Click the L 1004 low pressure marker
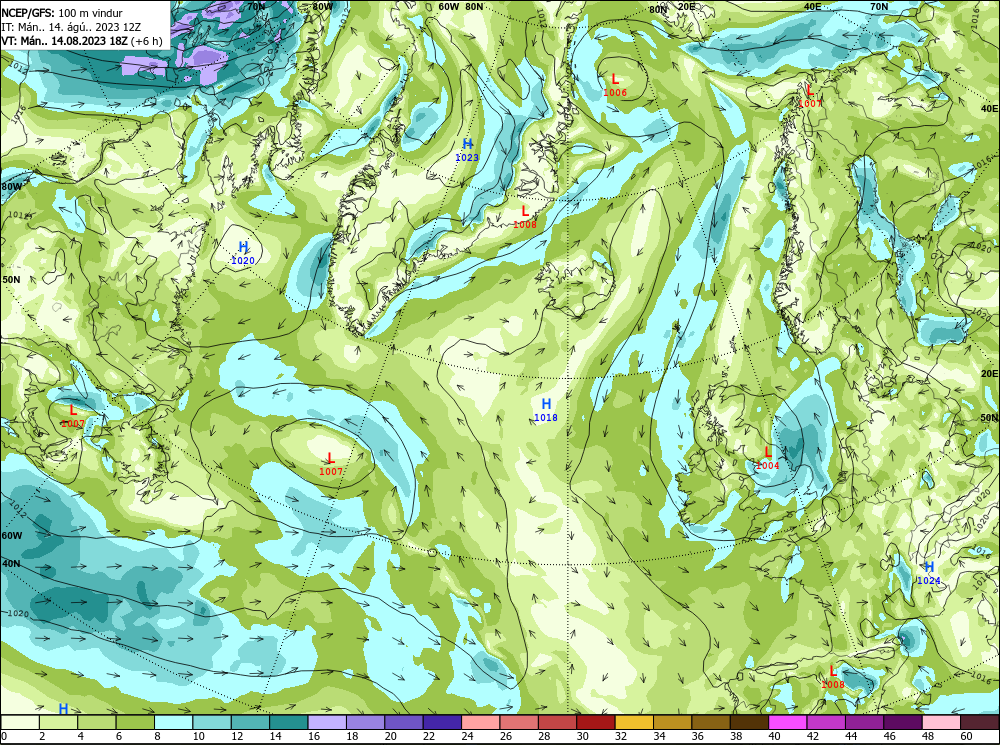Screen dimensions: 1000x745 click(767, 459)
